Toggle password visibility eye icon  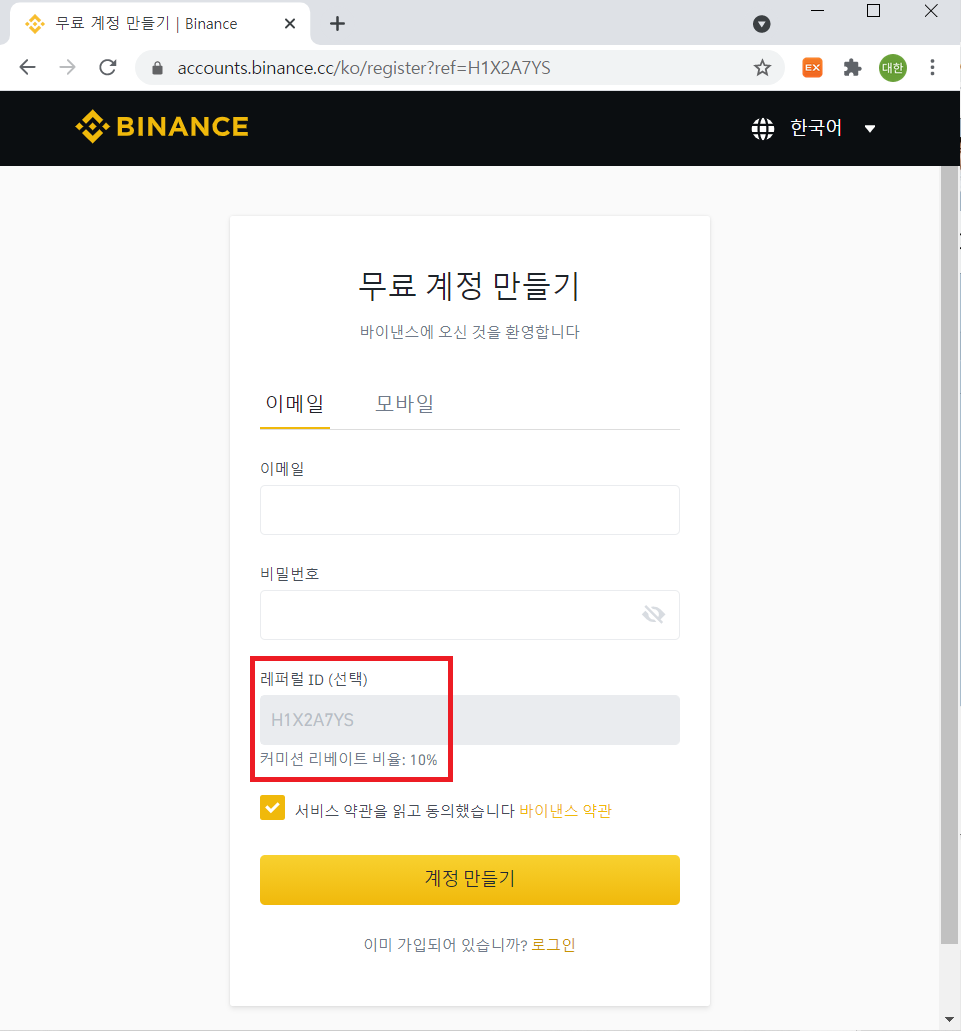coord(653,615)
